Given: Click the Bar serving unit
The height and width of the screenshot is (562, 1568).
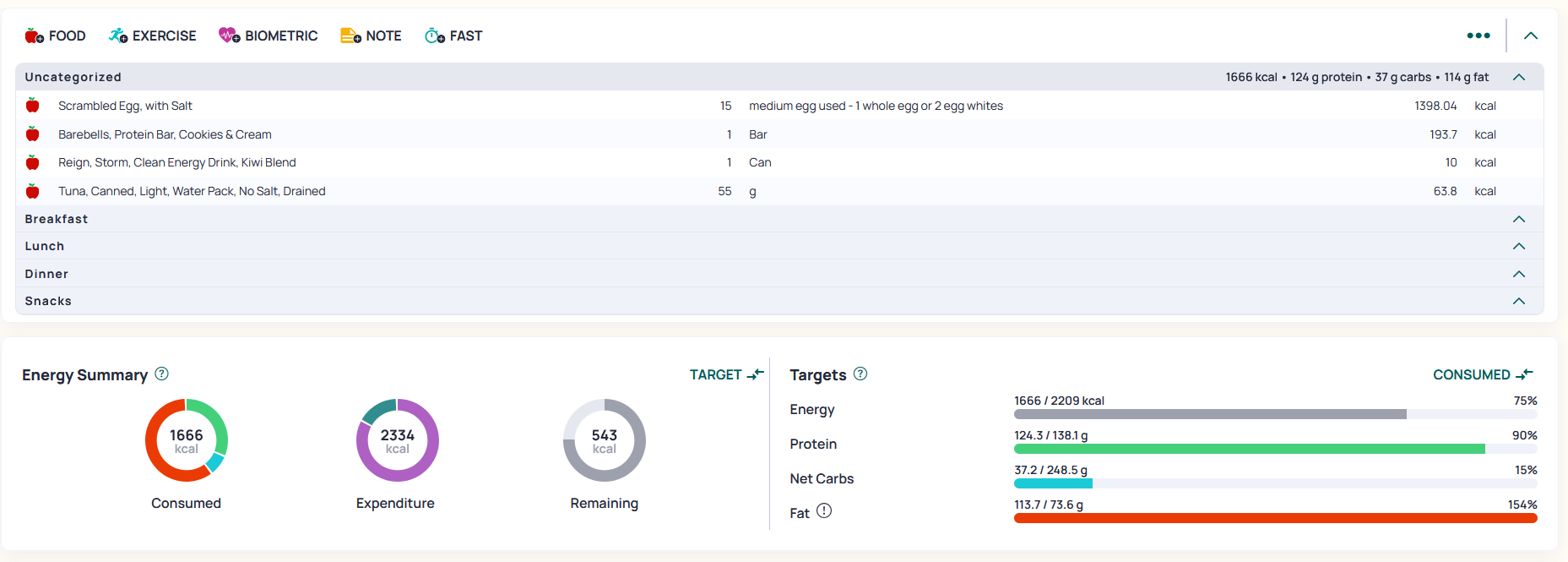Looking at the screenshot, I should tap(758, 134).
